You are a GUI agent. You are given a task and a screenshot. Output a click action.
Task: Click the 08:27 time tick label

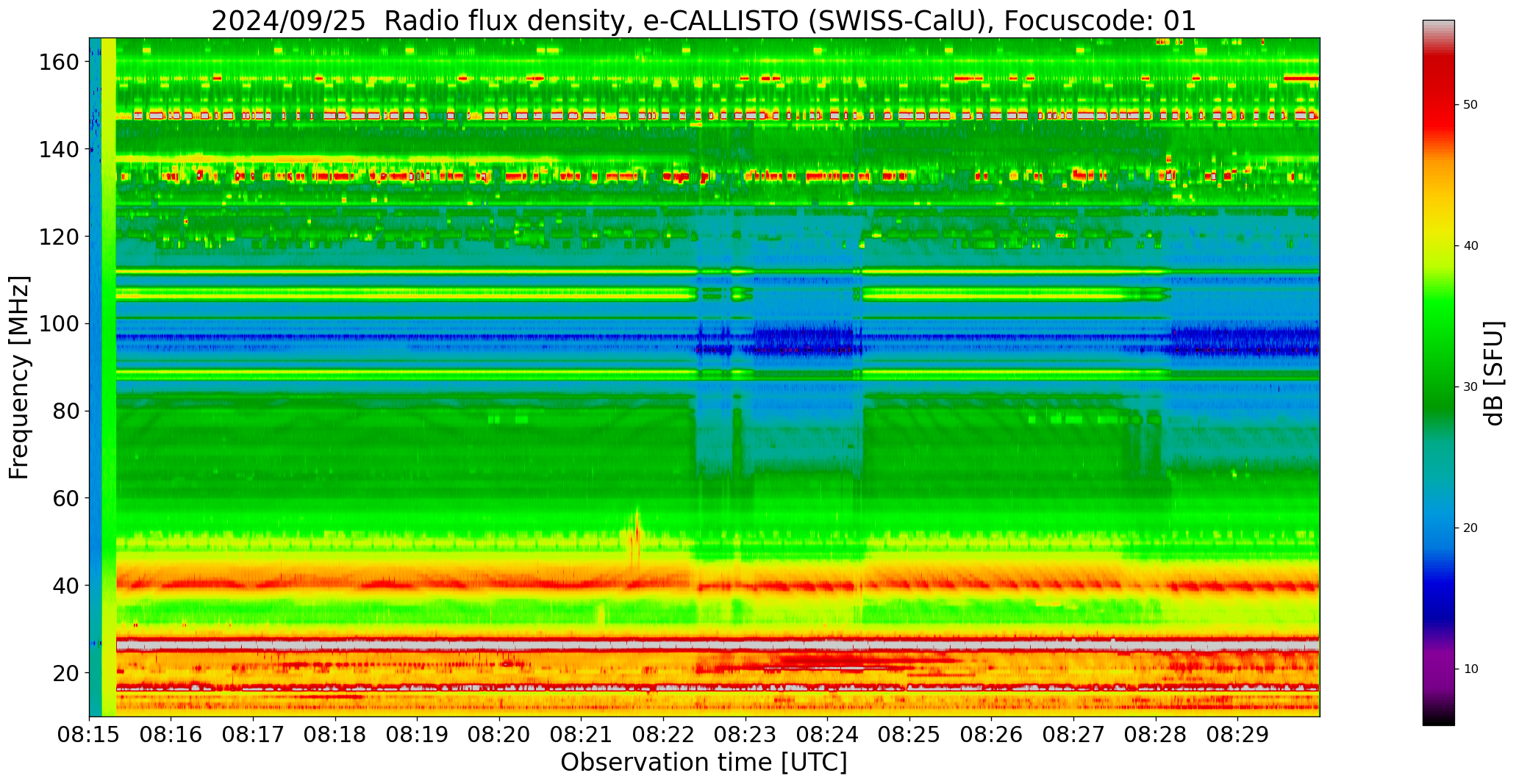point(1073,735)
